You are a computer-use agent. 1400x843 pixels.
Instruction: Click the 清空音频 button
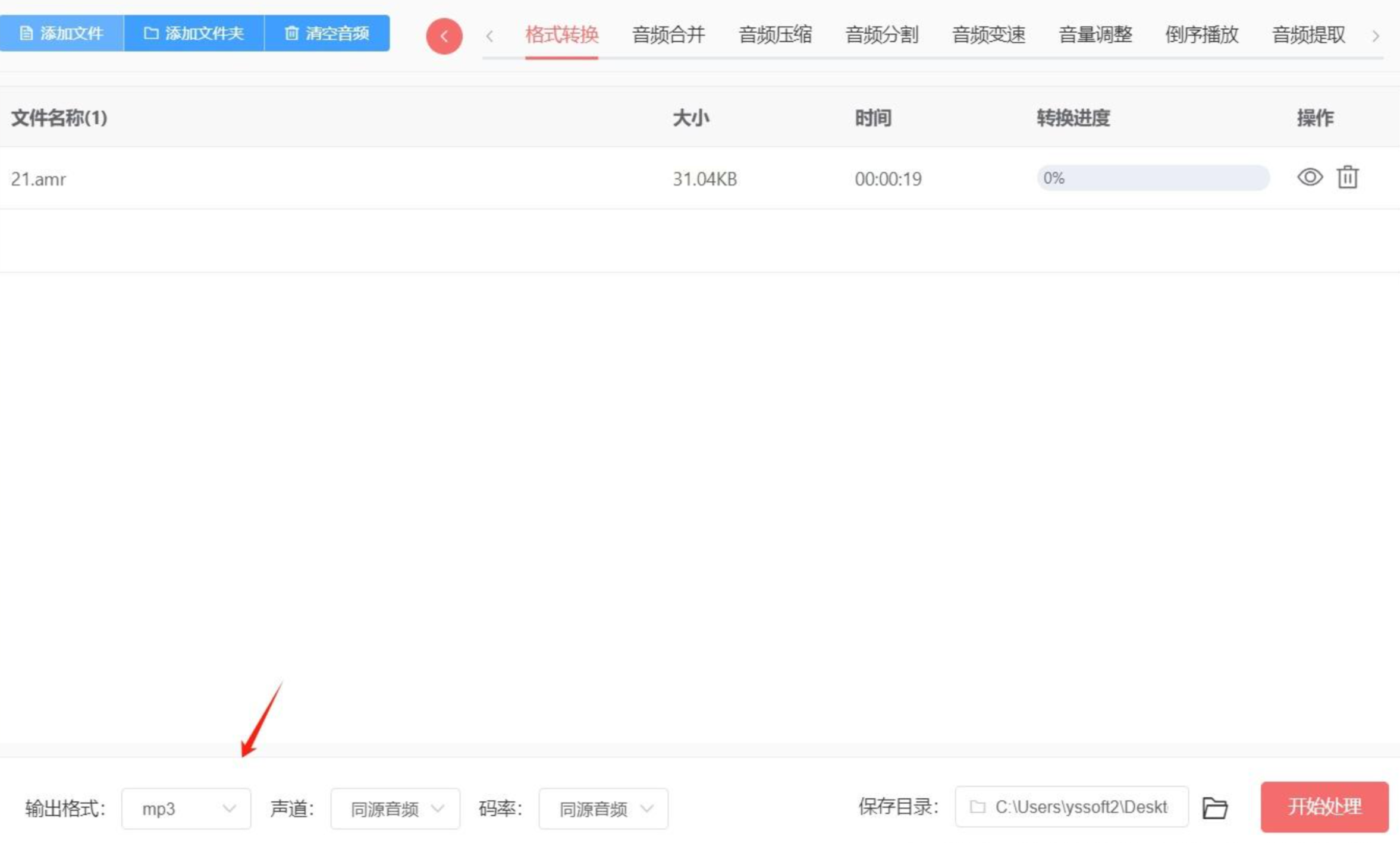coord(327,33)
